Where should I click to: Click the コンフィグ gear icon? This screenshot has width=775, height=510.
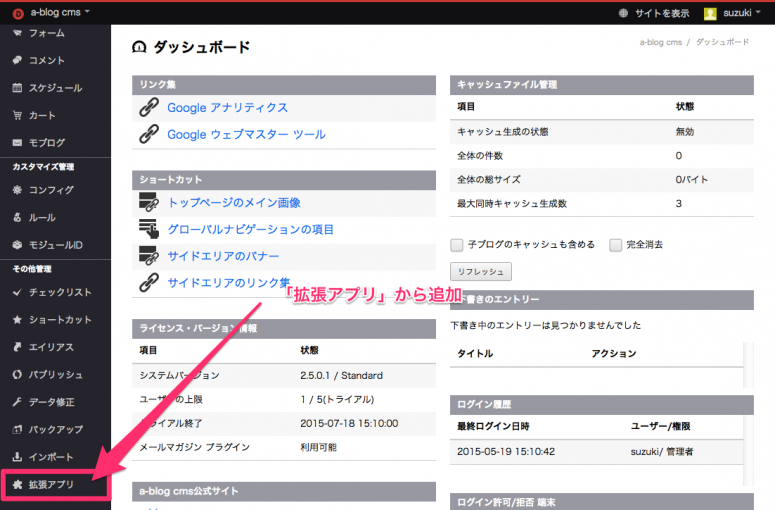[x=17, y=190]
